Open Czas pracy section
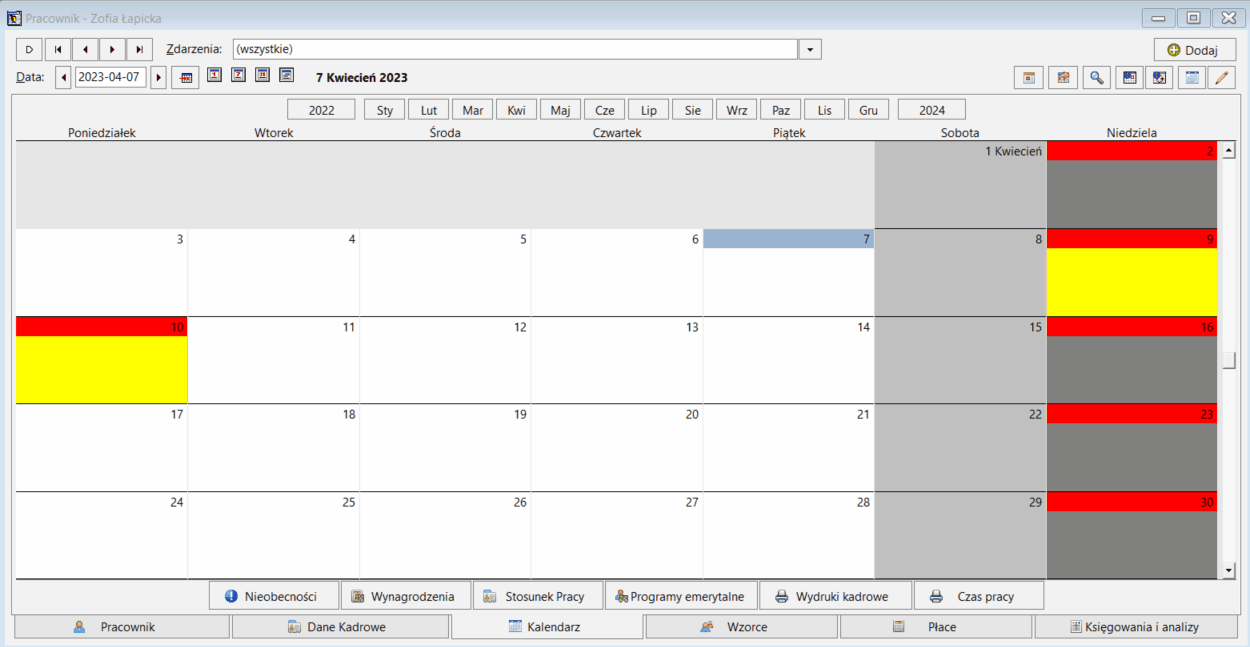This screenshot has width=1250, height=647. point(979,596)
